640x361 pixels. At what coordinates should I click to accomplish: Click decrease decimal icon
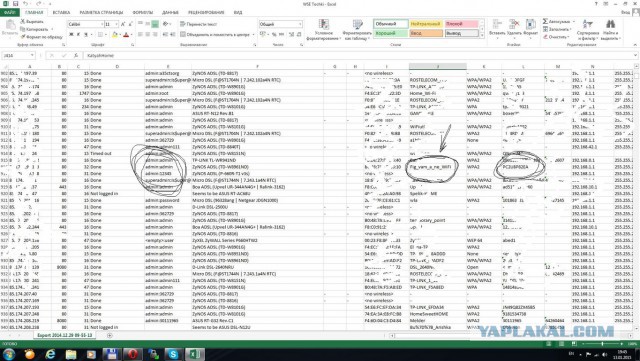[299, 35]
